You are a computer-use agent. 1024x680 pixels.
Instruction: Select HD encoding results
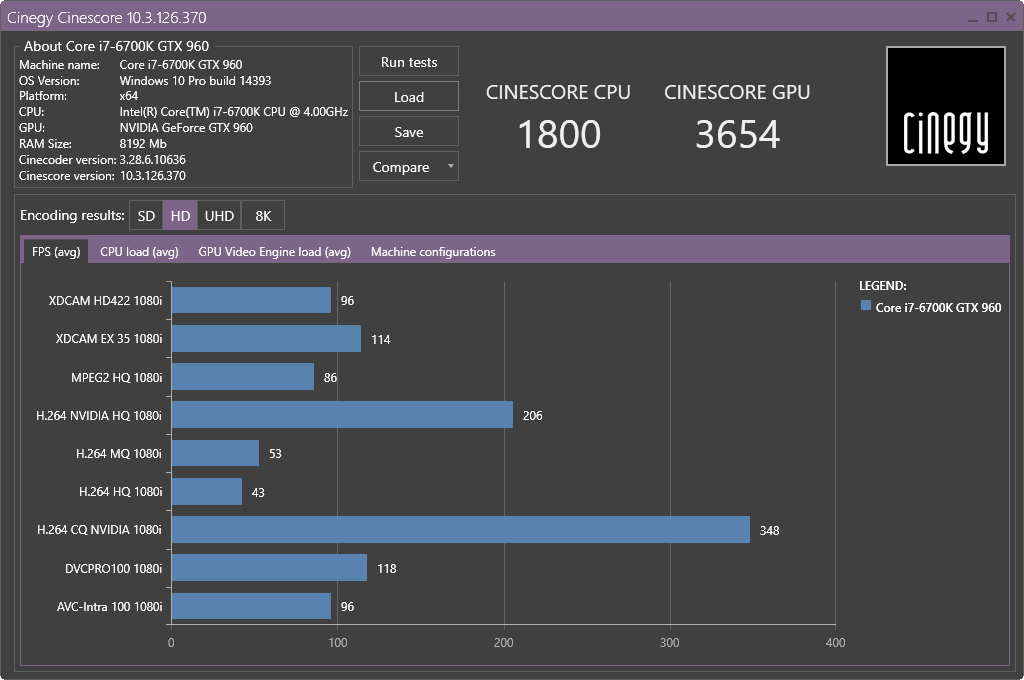[180, 216]
